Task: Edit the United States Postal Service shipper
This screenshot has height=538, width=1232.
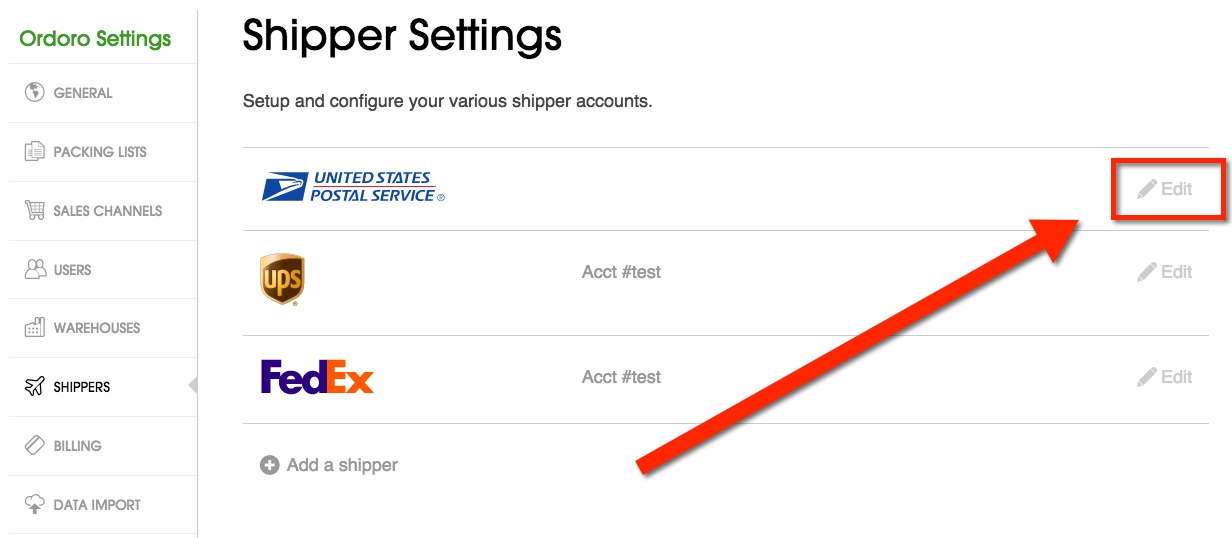Action: click(x=1166, y=188)
